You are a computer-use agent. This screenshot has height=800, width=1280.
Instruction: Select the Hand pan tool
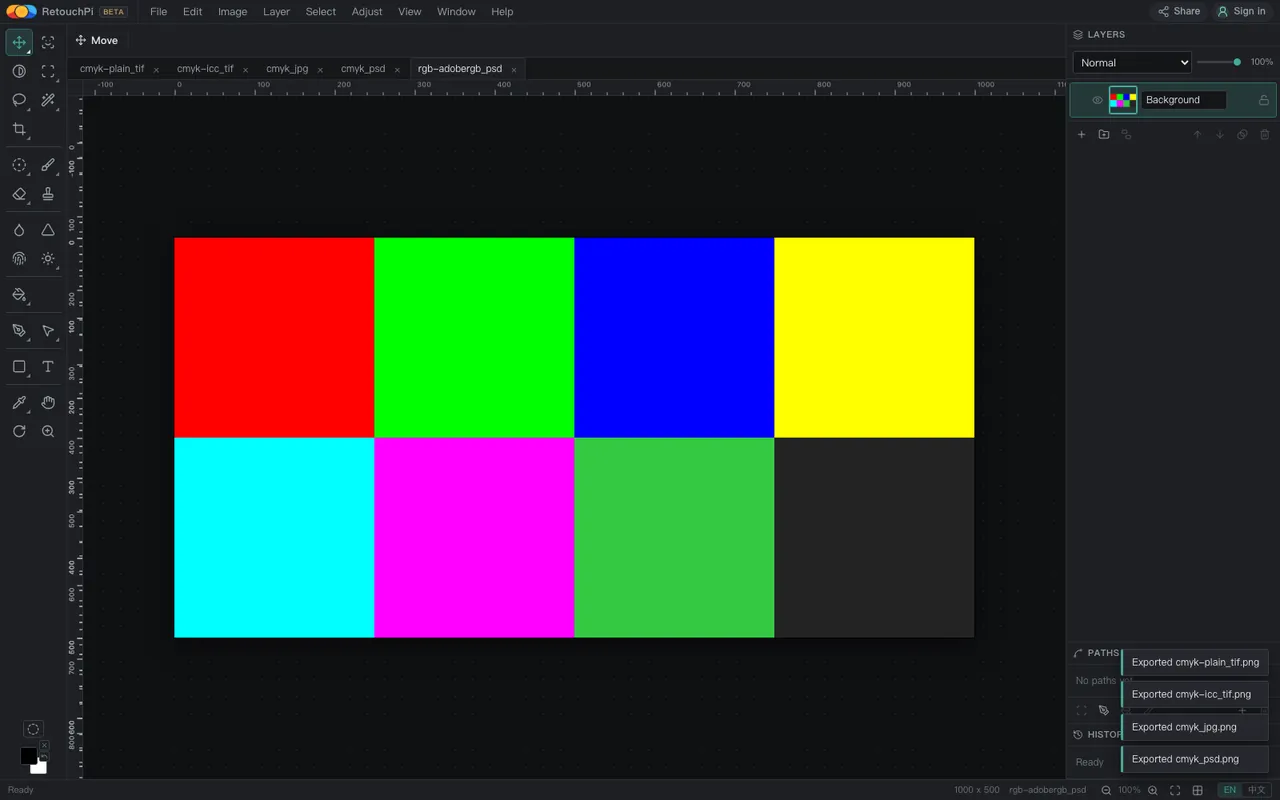48,402
